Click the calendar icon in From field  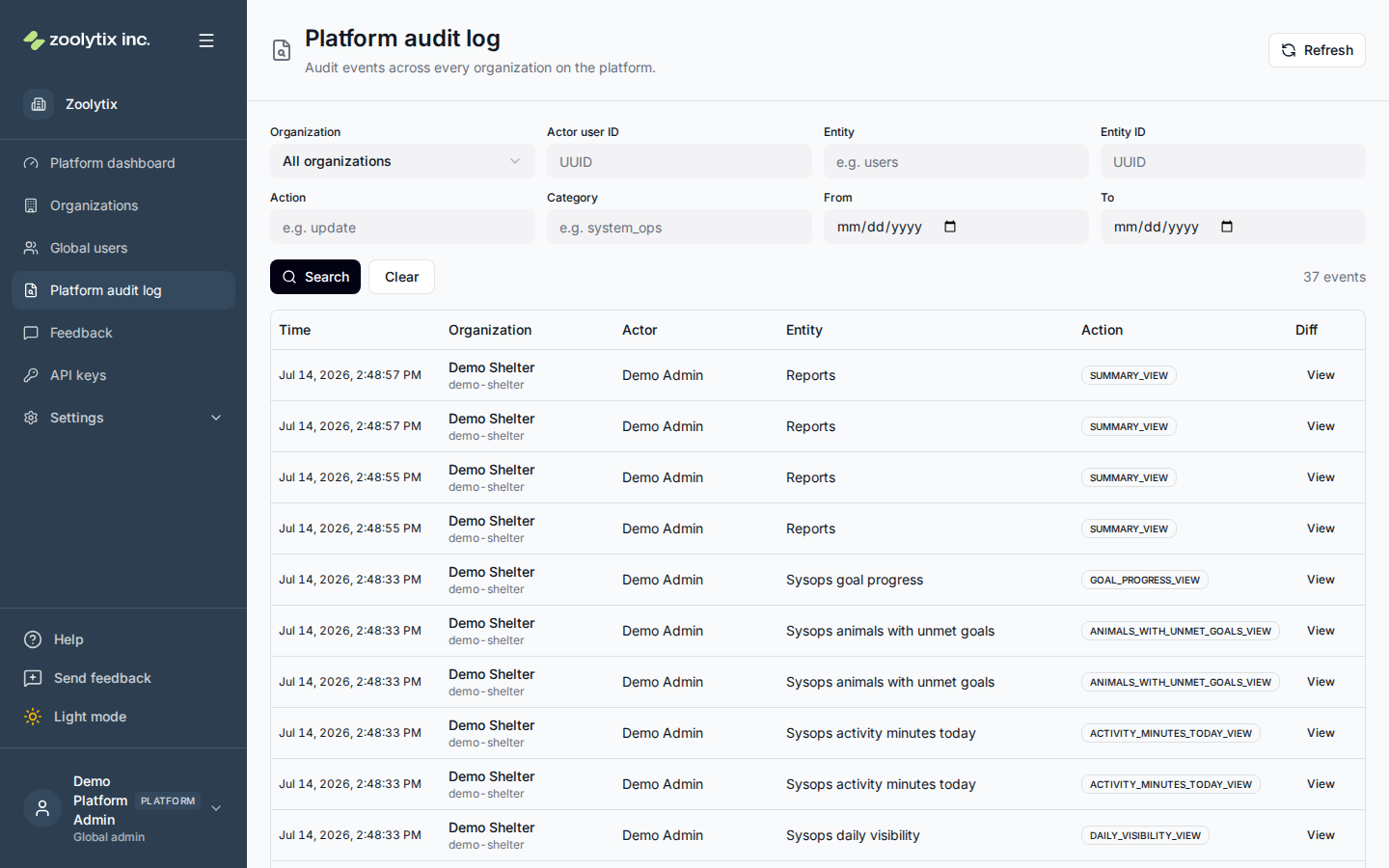pyautogui.click(x=950, y=227)
